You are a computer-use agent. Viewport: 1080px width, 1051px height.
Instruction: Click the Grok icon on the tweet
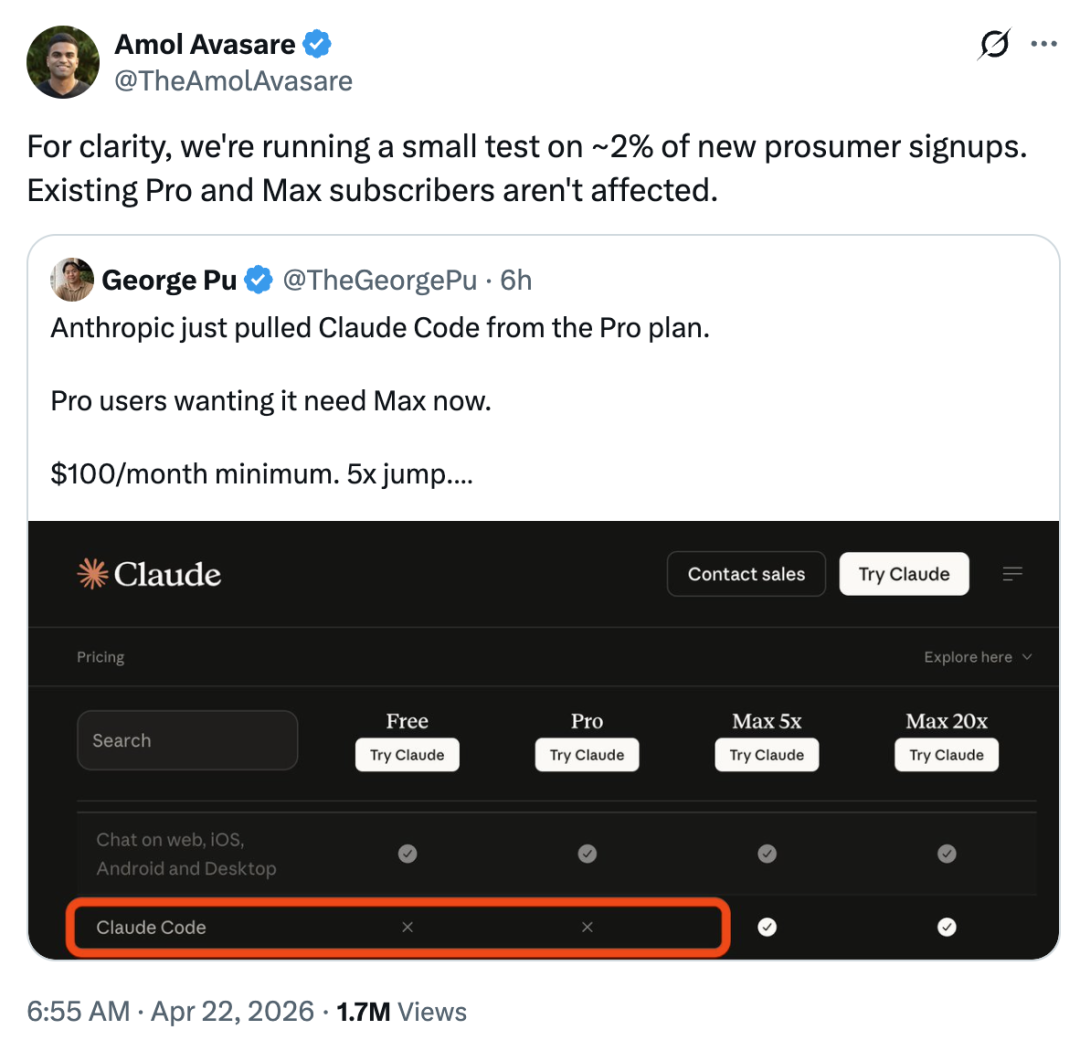(994, 45)
